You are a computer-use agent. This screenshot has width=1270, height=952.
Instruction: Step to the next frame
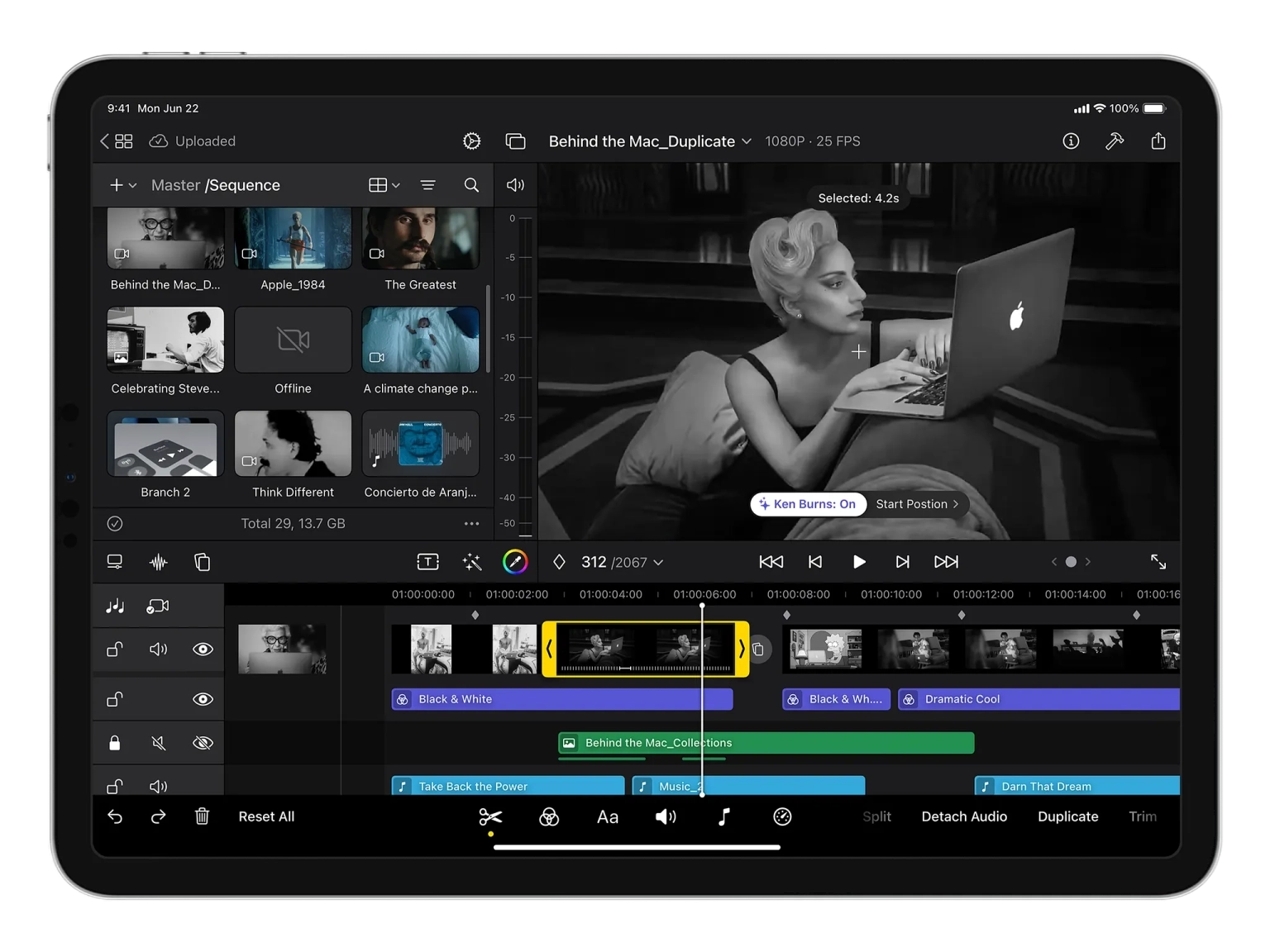point(903,562)
